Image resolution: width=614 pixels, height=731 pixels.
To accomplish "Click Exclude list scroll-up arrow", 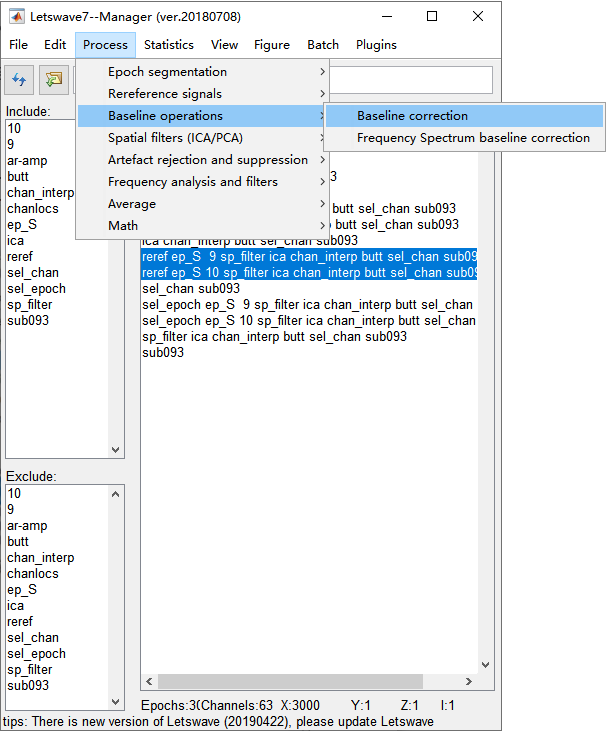I will pos(116,494).
